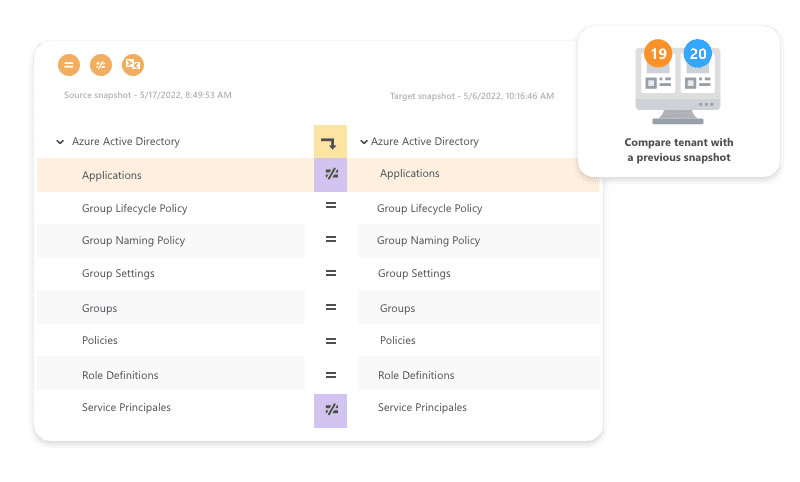Click the equals icon in Policies row
The image size is (800, 482).
click(x=331, y=341)
